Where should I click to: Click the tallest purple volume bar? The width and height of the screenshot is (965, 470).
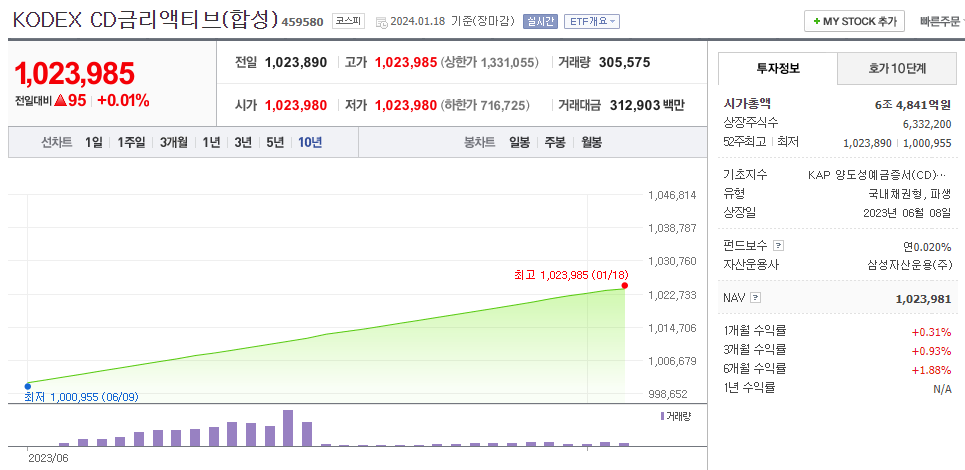pyautogui.click(x=288, y=428)
